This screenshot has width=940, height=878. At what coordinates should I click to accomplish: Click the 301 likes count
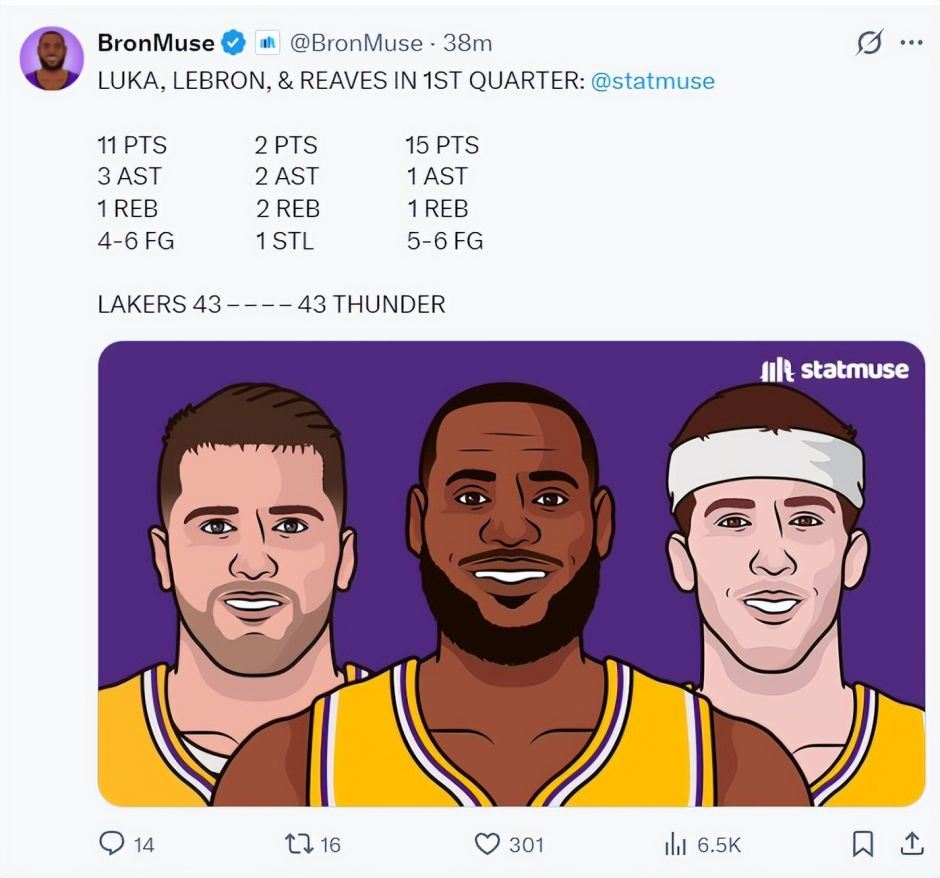(526, 845)
